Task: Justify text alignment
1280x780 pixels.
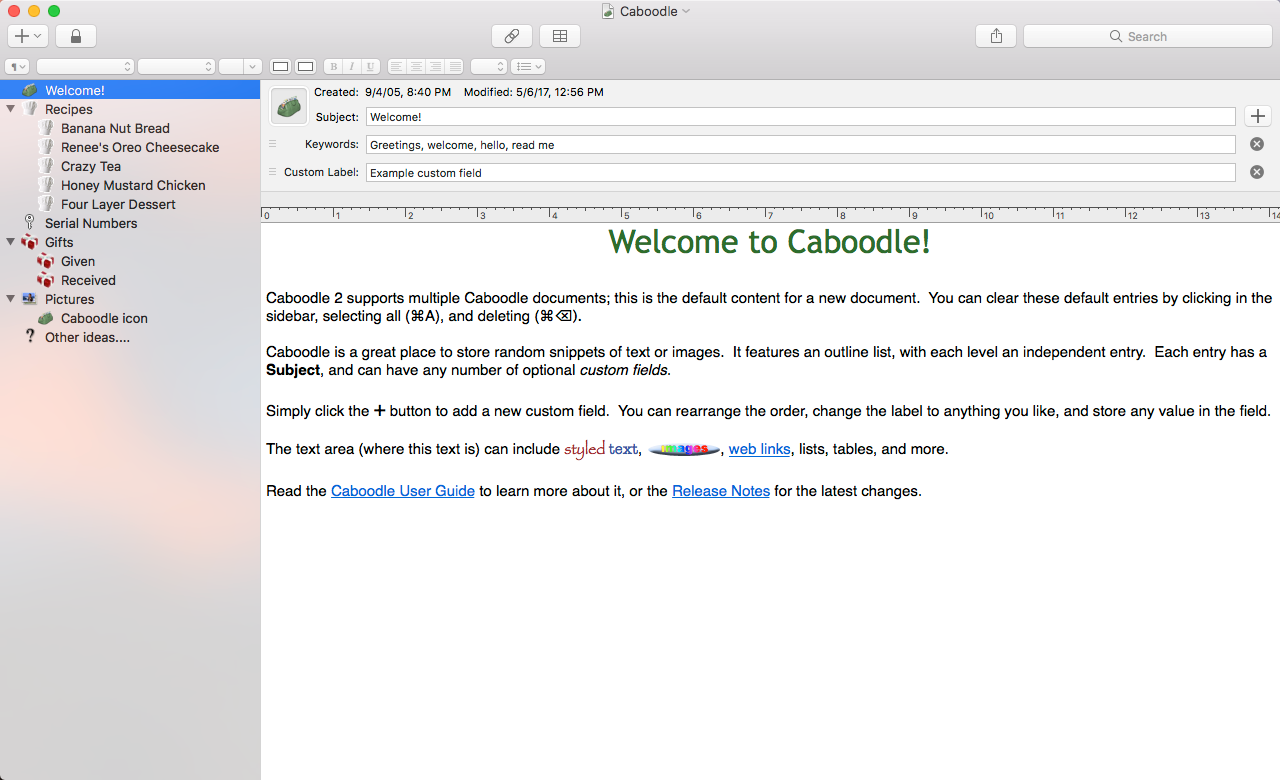Action: [454, 67]
